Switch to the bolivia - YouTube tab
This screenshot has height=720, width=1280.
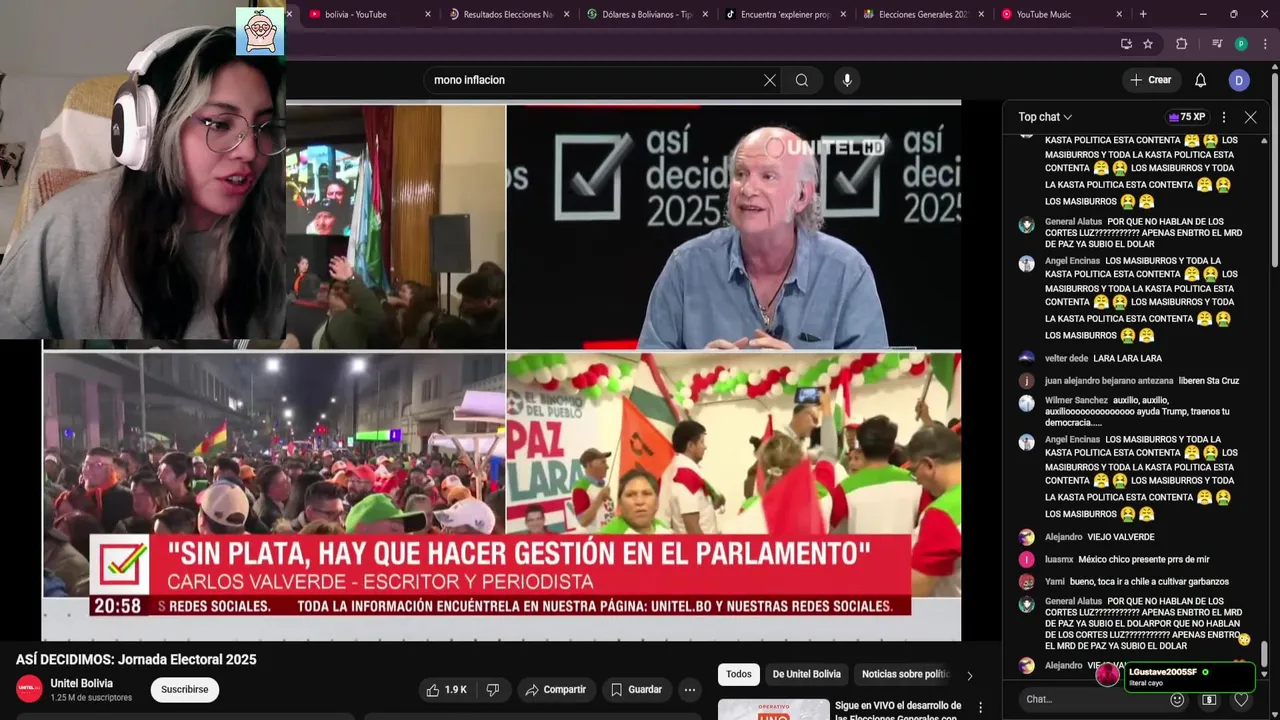point(355,14)
